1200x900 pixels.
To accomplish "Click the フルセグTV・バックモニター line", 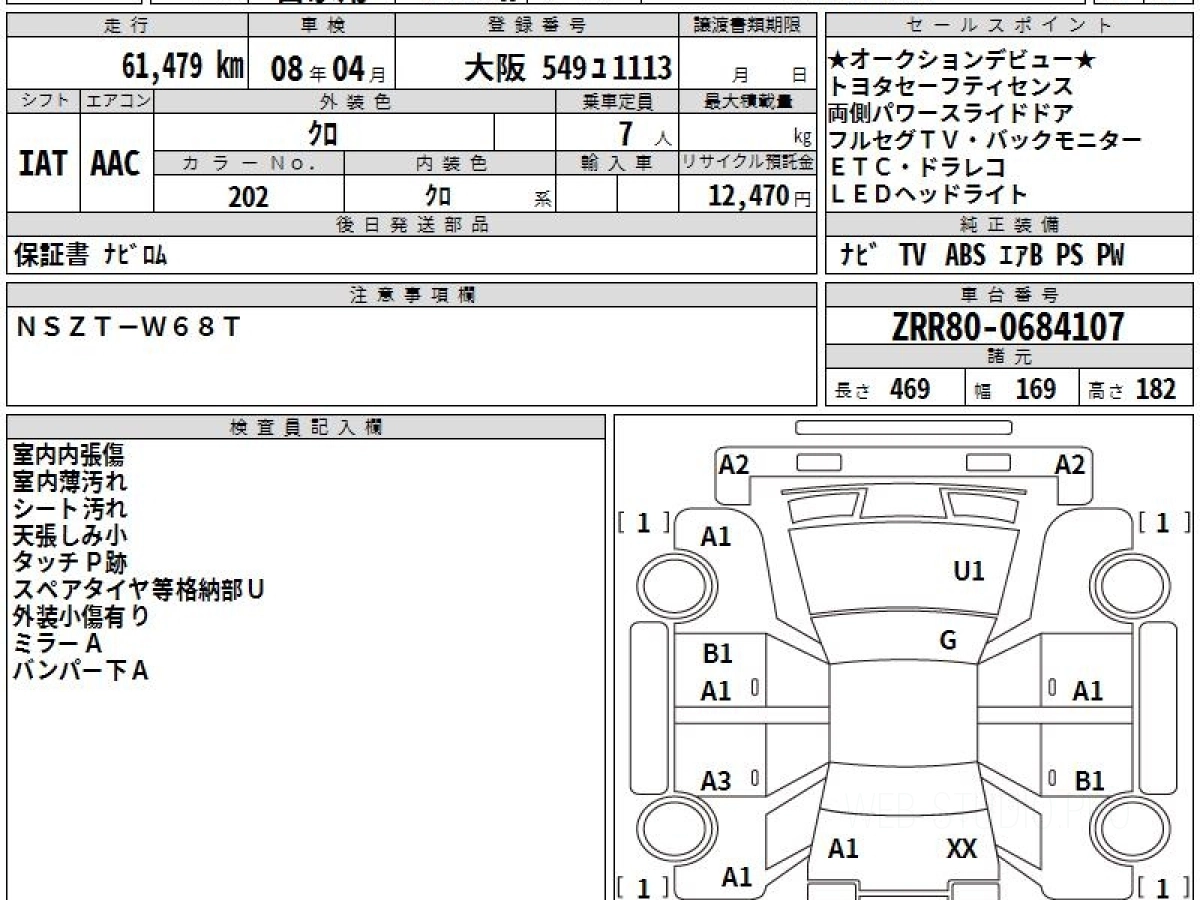I will (985, 141).
